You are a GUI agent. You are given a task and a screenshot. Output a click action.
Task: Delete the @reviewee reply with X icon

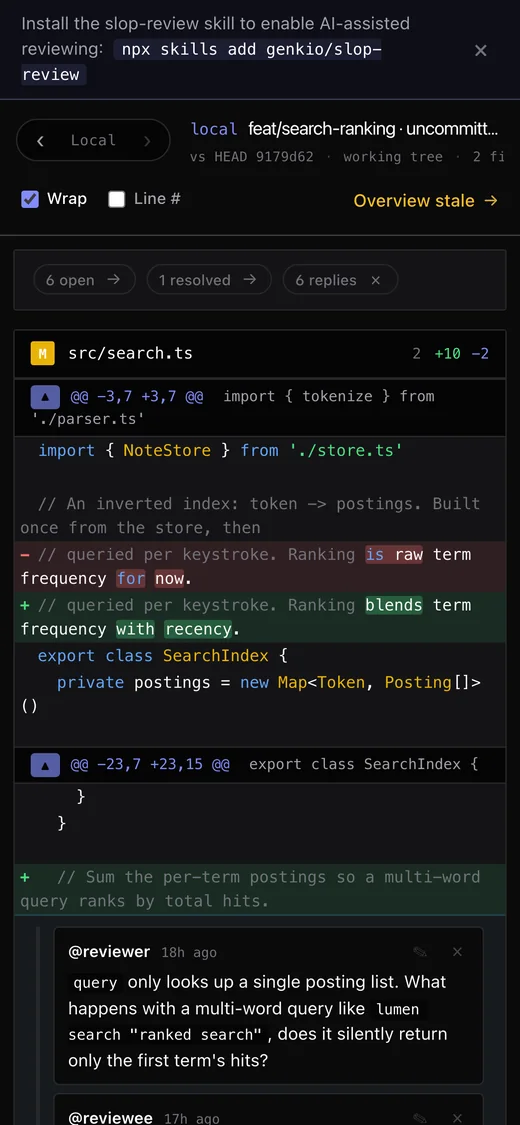pos(458,1117)
